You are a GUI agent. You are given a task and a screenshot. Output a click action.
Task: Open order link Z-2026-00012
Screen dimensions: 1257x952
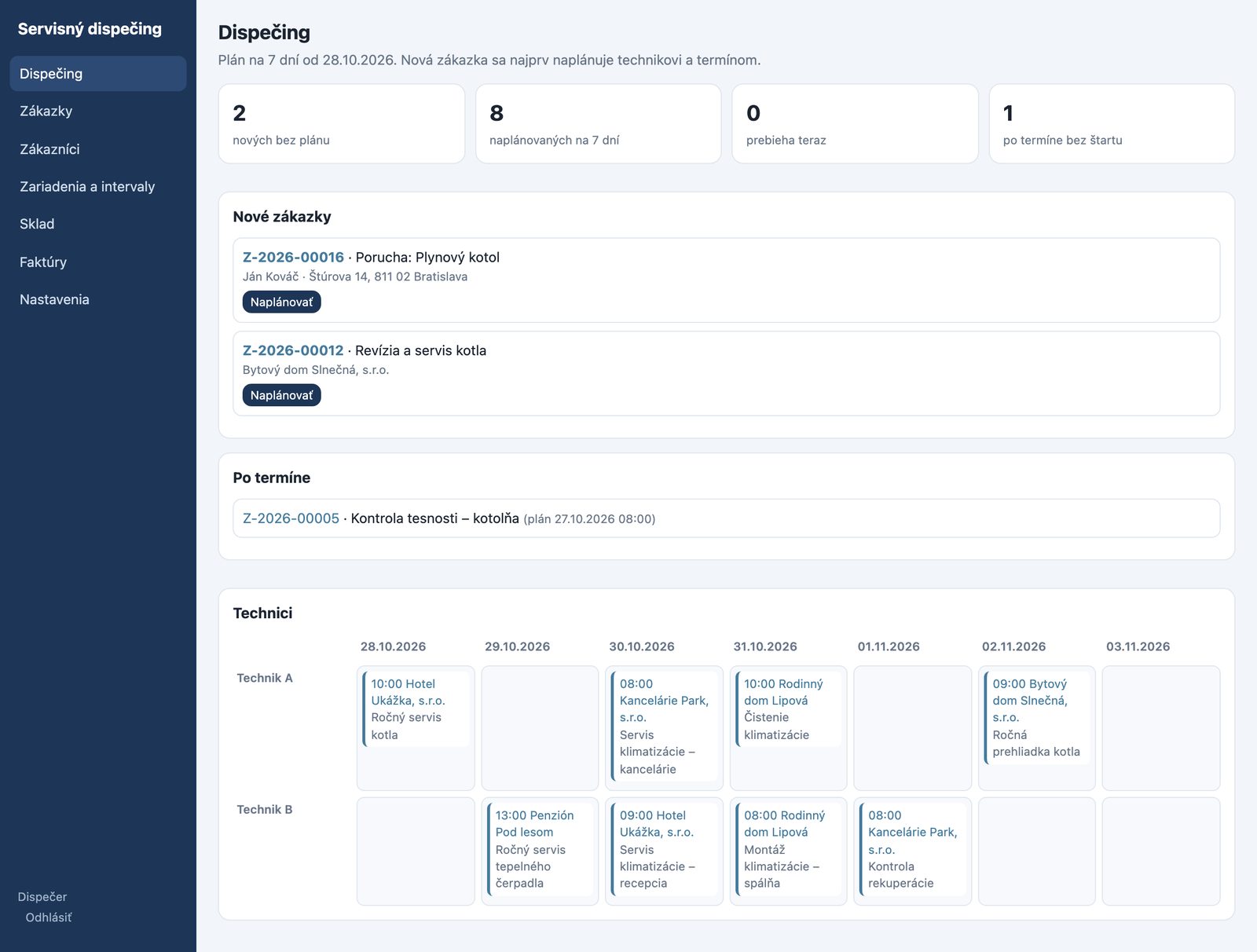click(x=293, y=350)
